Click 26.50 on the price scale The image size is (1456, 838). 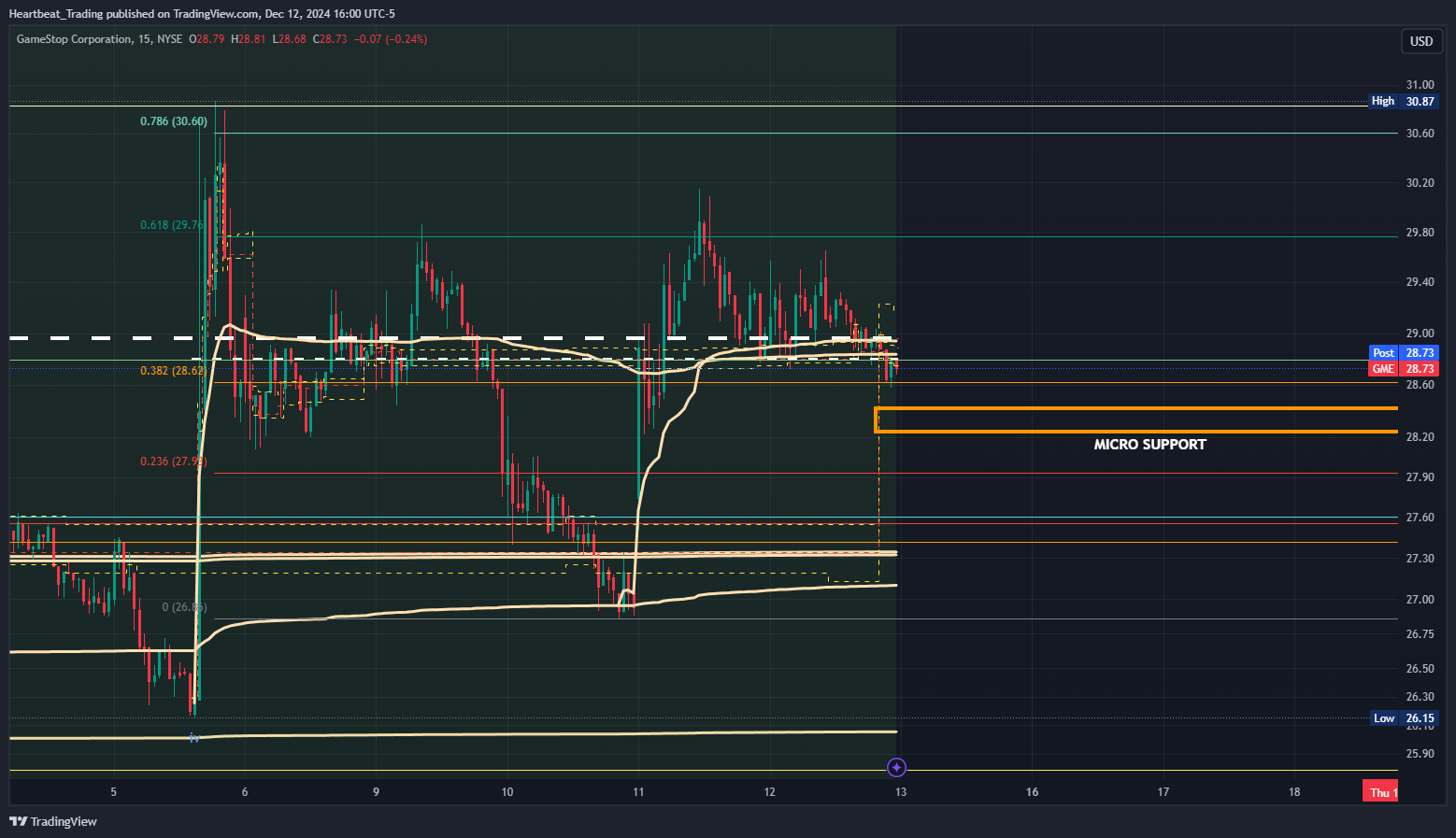click(1420, 669)
